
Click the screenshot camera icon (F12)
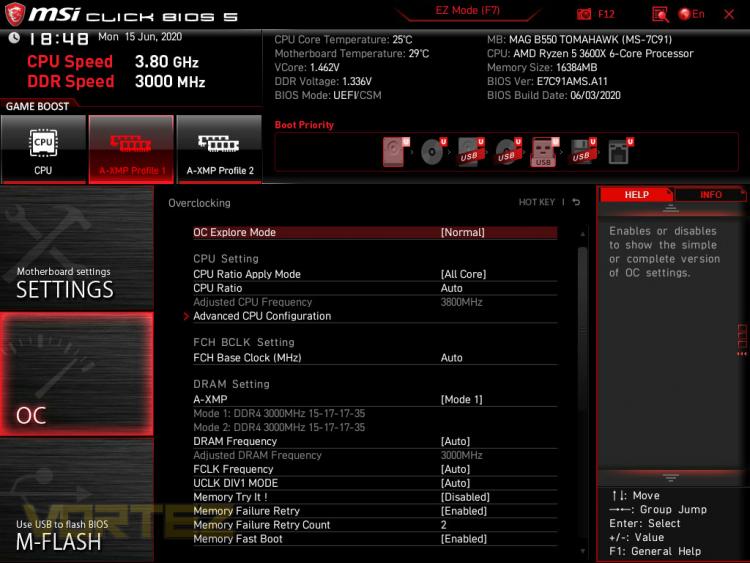pos(585,14)
